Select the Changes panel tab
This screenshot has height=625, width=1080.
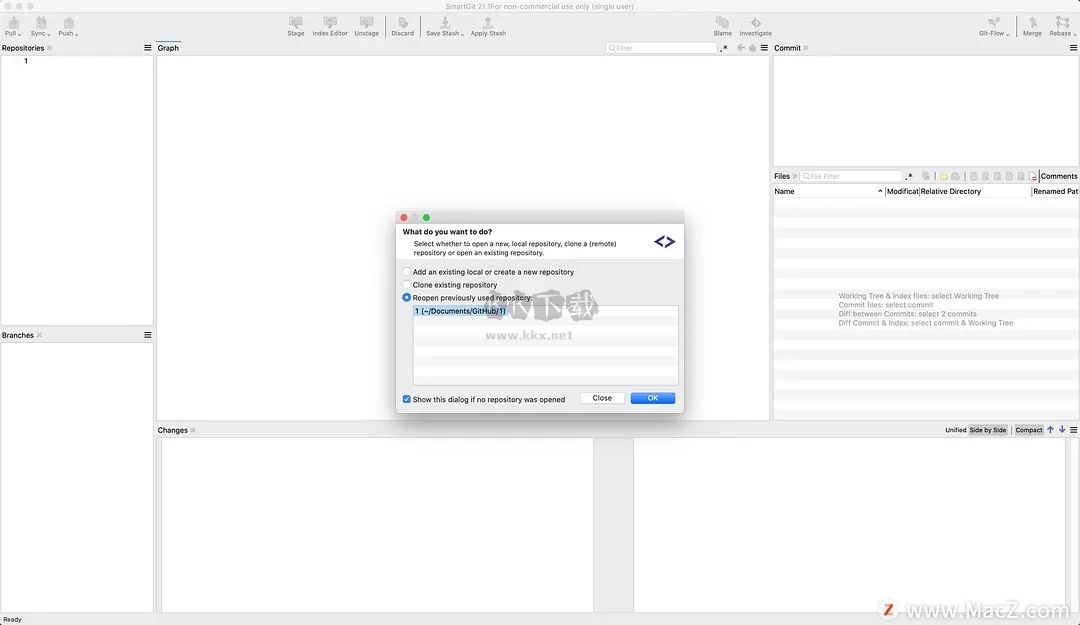(x=172, y=430)
